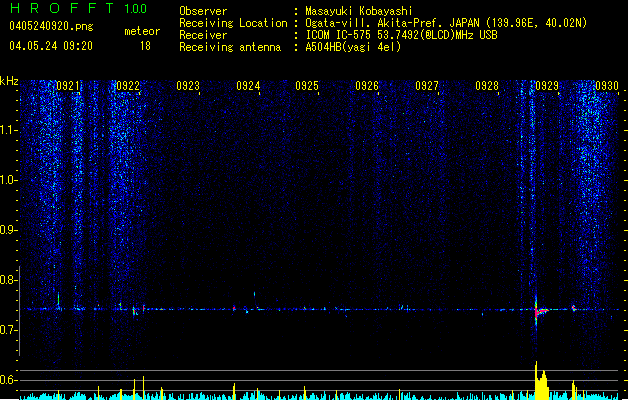Select the 1.00 version number
629x400 pixels.
tap(135, 8)
